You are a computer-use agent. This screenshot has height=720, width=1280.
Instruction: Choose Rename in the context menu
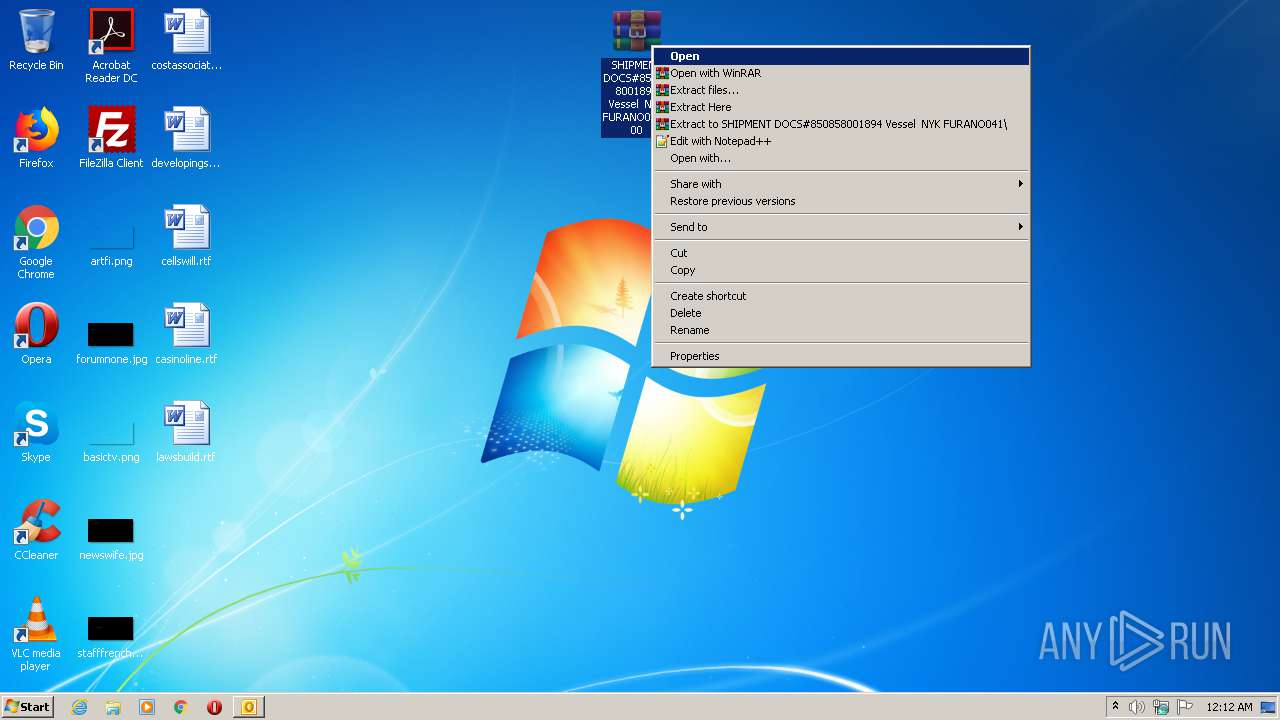coord(840,330)
